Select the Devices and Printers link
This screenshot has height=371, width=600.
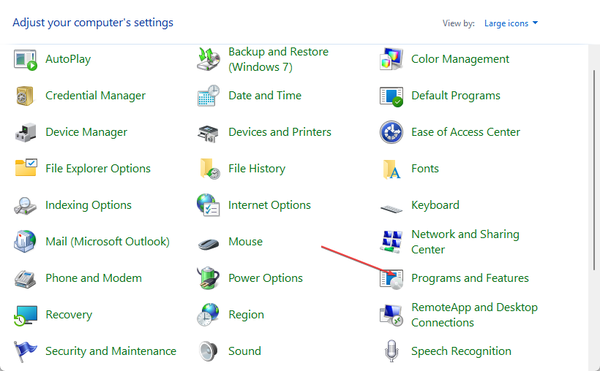click(x=280, y=132)
